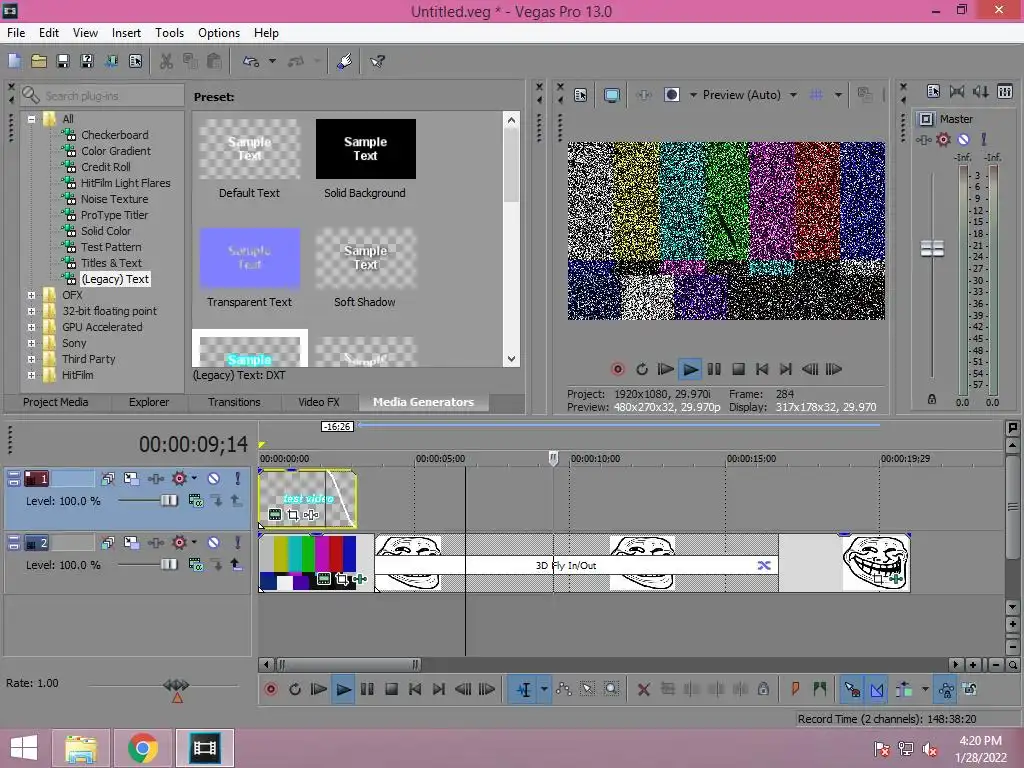Toggle lock fader channels on Master bus

tap(932, 399)
